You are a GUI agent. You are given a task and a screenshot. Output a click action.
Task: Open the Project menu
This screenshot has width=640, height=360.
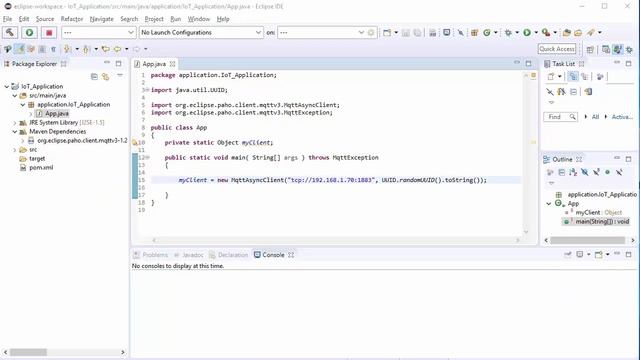154,19
